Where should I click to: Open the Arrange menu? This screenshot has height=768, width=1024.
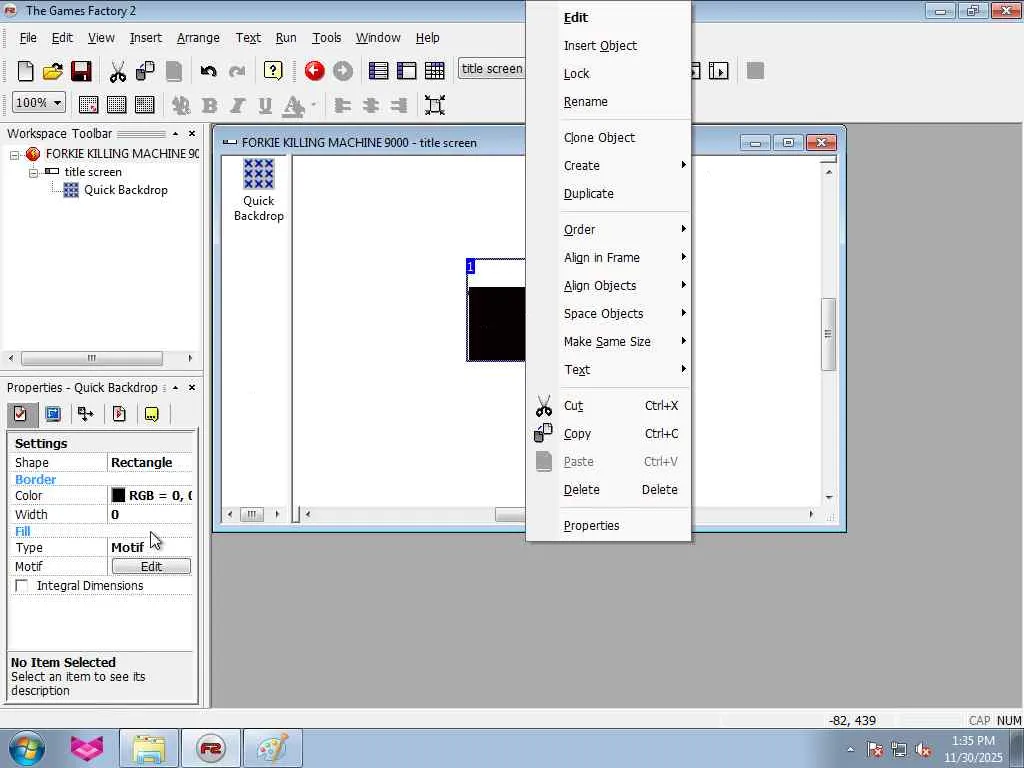pos(198,38)
